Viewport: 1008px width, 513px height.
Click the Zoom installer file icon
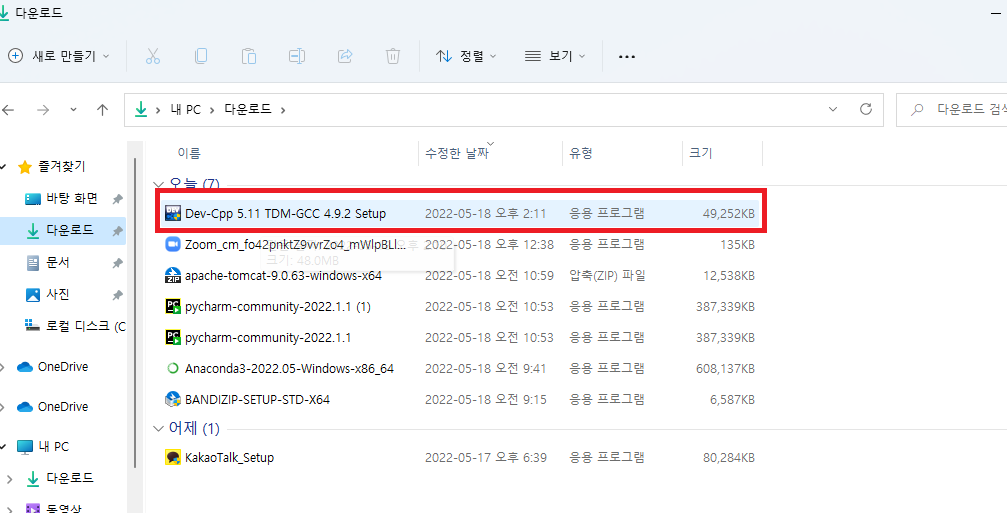(172, 244)
